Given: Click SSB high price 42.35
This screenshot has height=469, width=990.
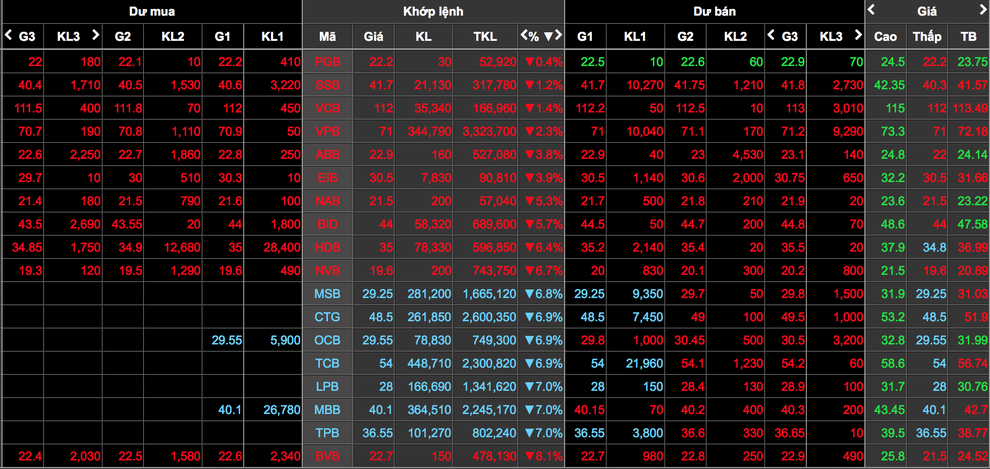Looking at the screenshot, I should (889, 85).
